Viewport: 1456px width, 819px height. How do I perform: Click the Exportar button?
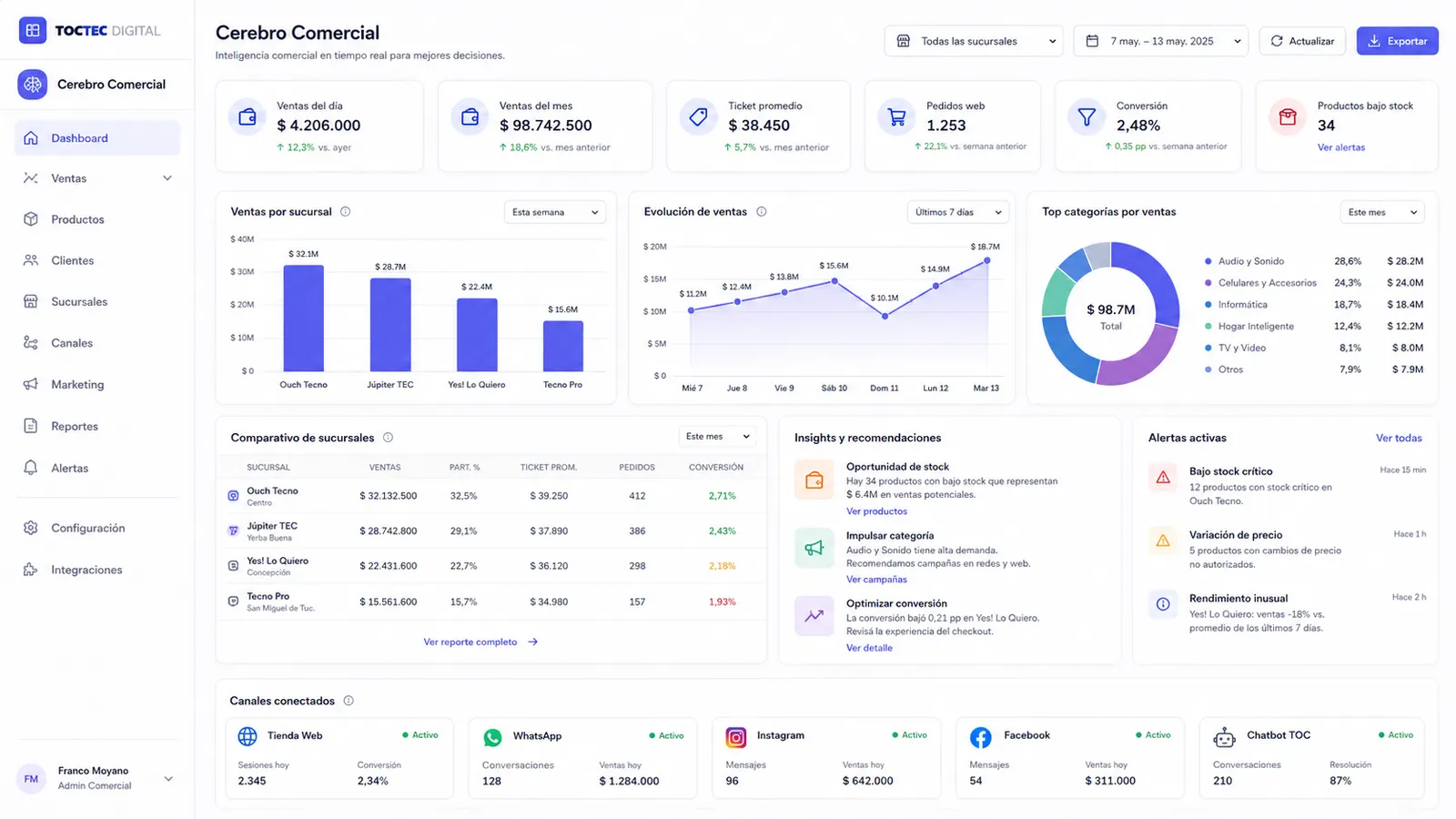point(1398,41)
